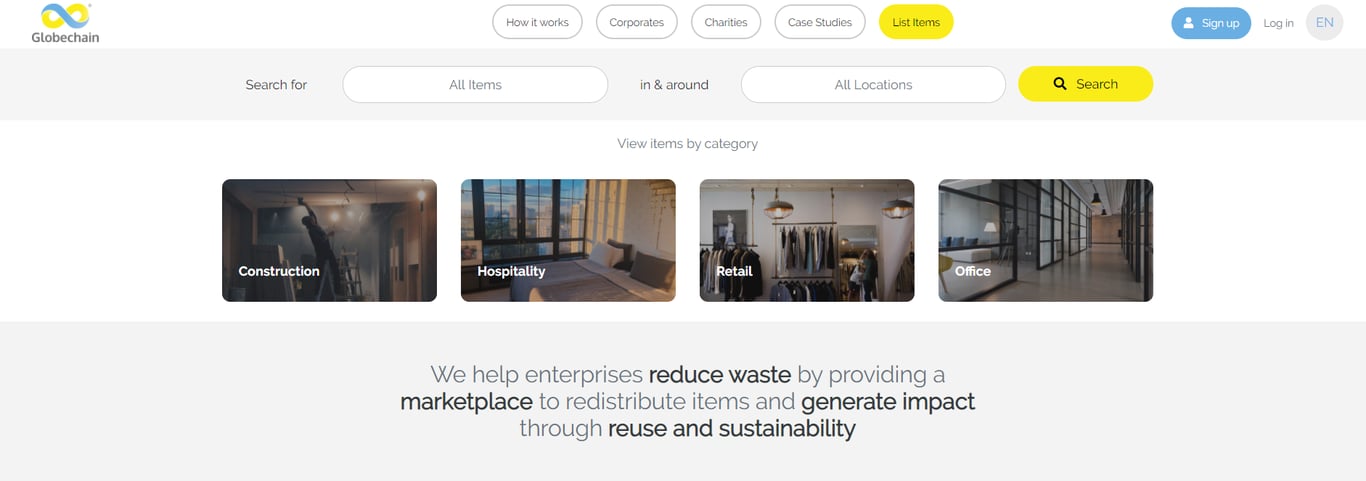Browse the Office category tile

(1046, 240)
